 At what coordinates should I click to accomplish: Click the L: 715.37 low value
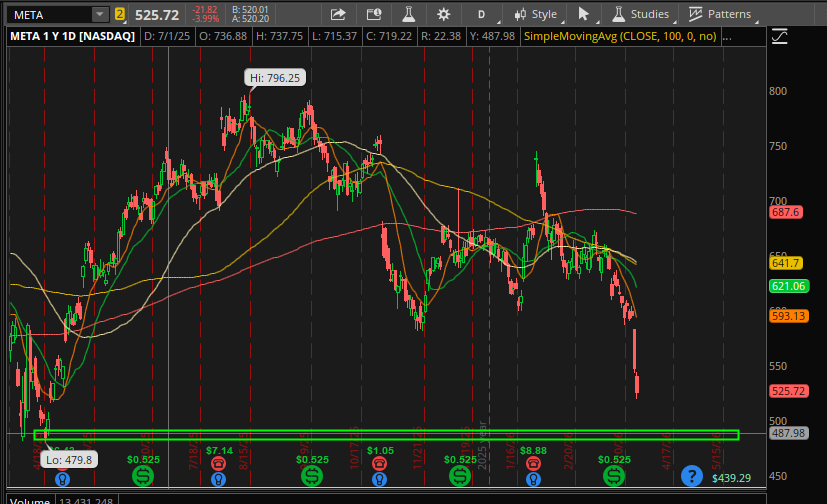point(334,36)
